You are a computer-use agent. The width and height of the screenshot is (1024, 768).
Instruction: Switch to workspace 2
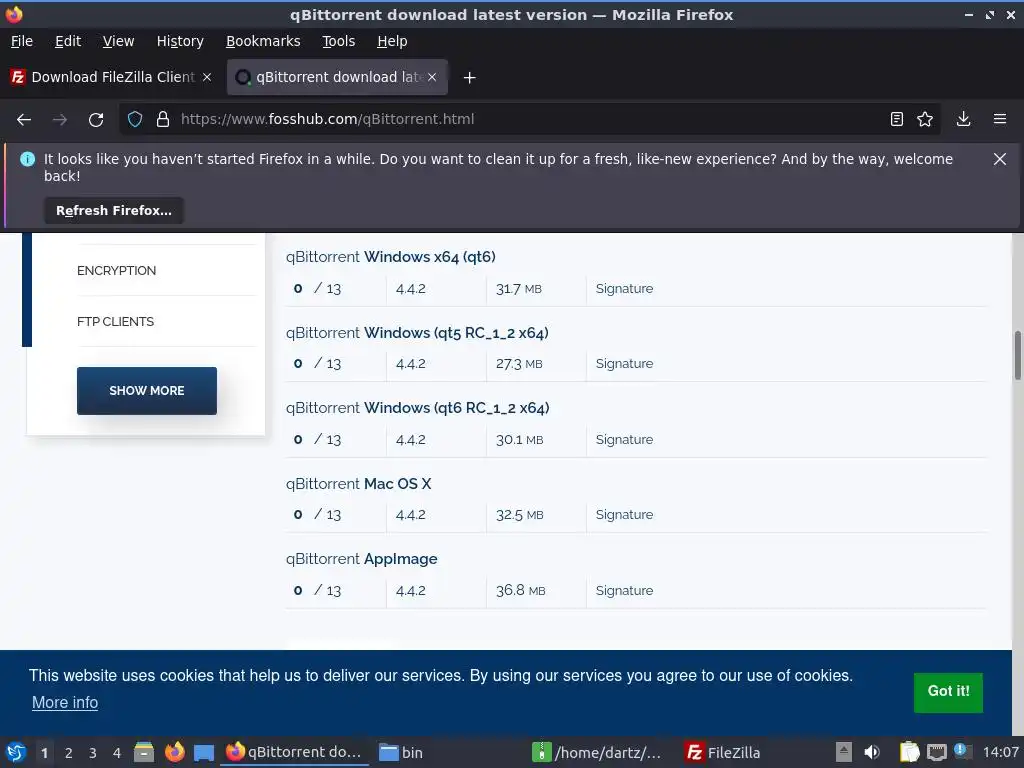(69, 753)
